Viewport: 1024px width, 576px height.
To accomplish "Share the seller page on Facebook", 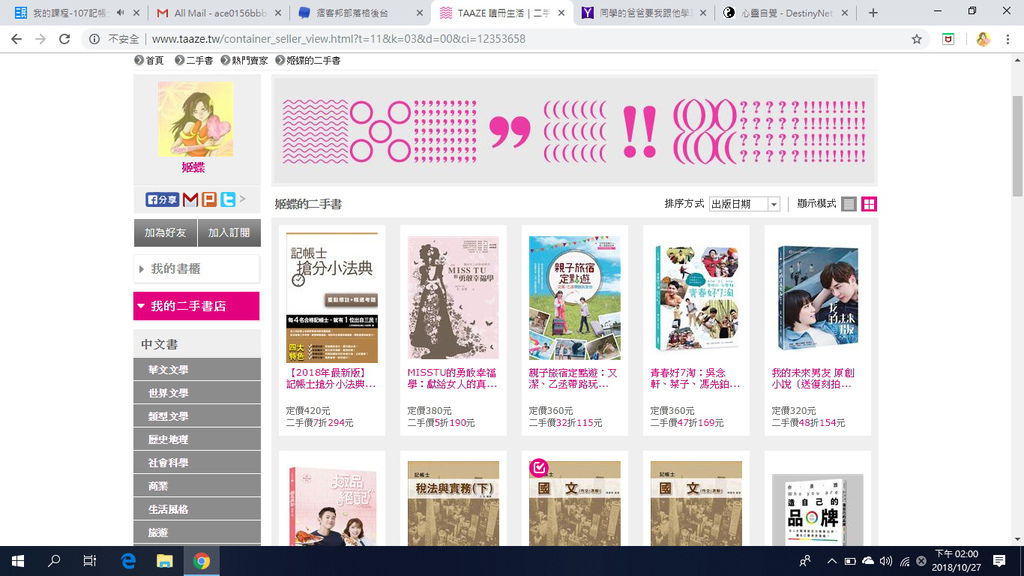I will [162, 199].
